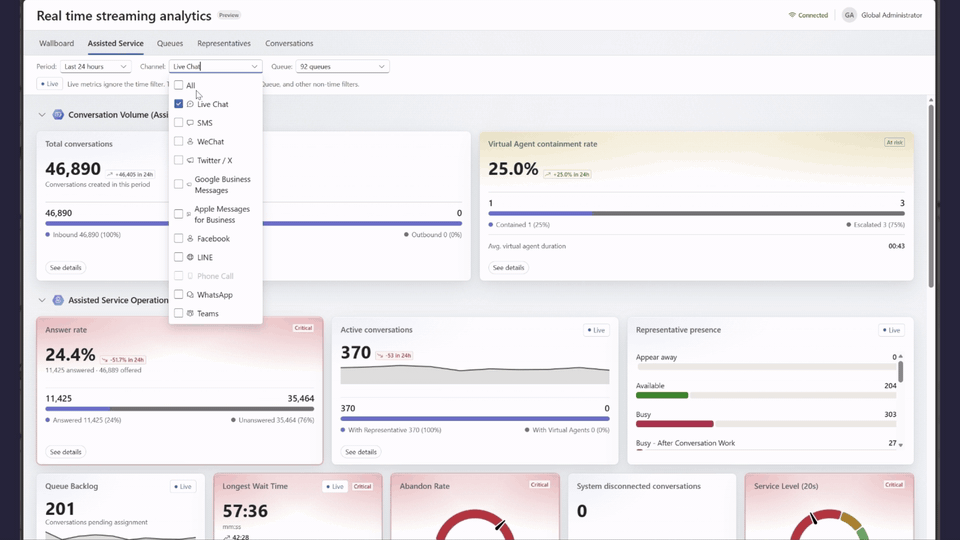Click the Available presence green bar
This screenshot has height=540, width=960.
(662, 396)
